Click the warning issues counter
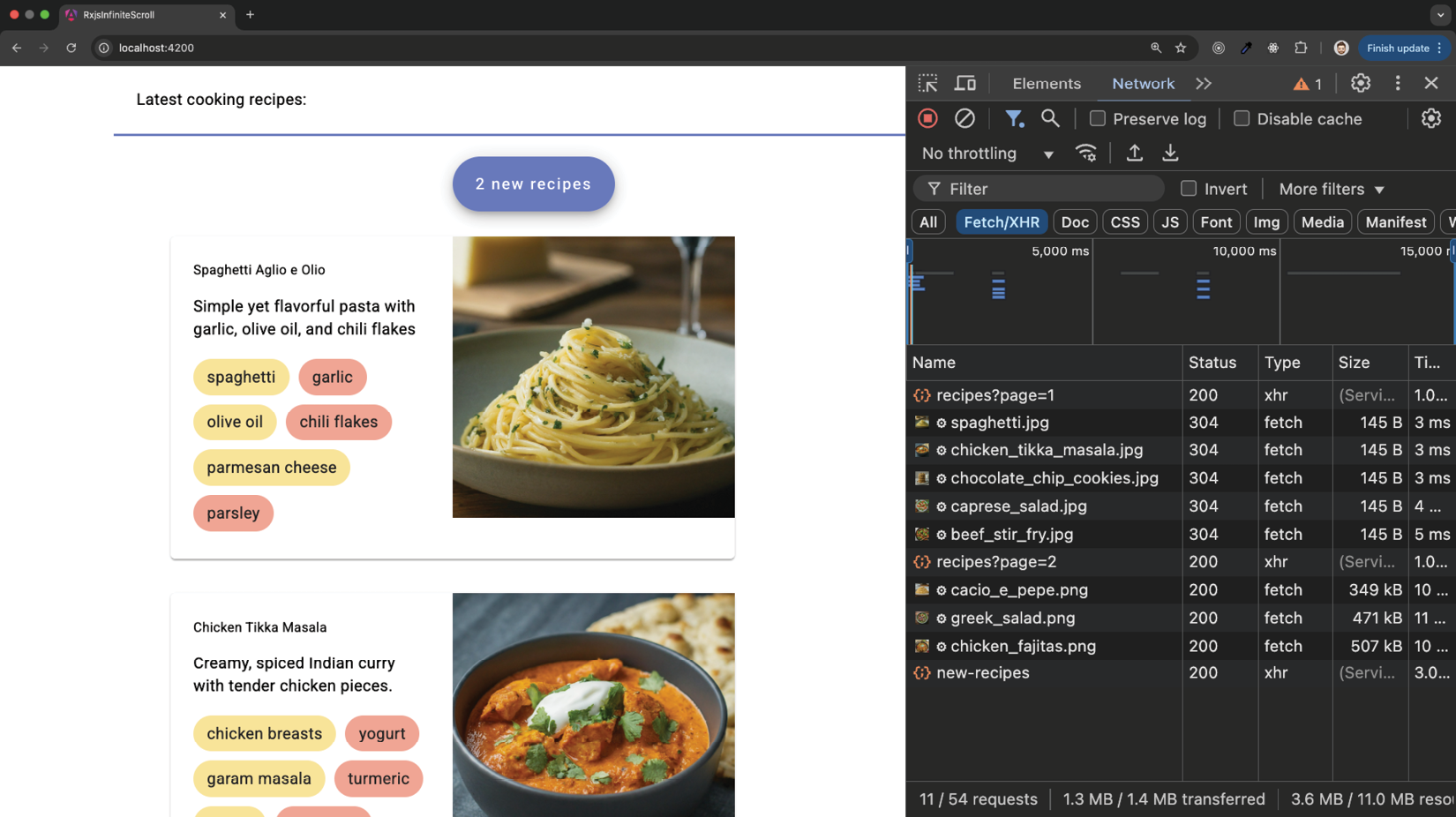 coord(1308,84)
